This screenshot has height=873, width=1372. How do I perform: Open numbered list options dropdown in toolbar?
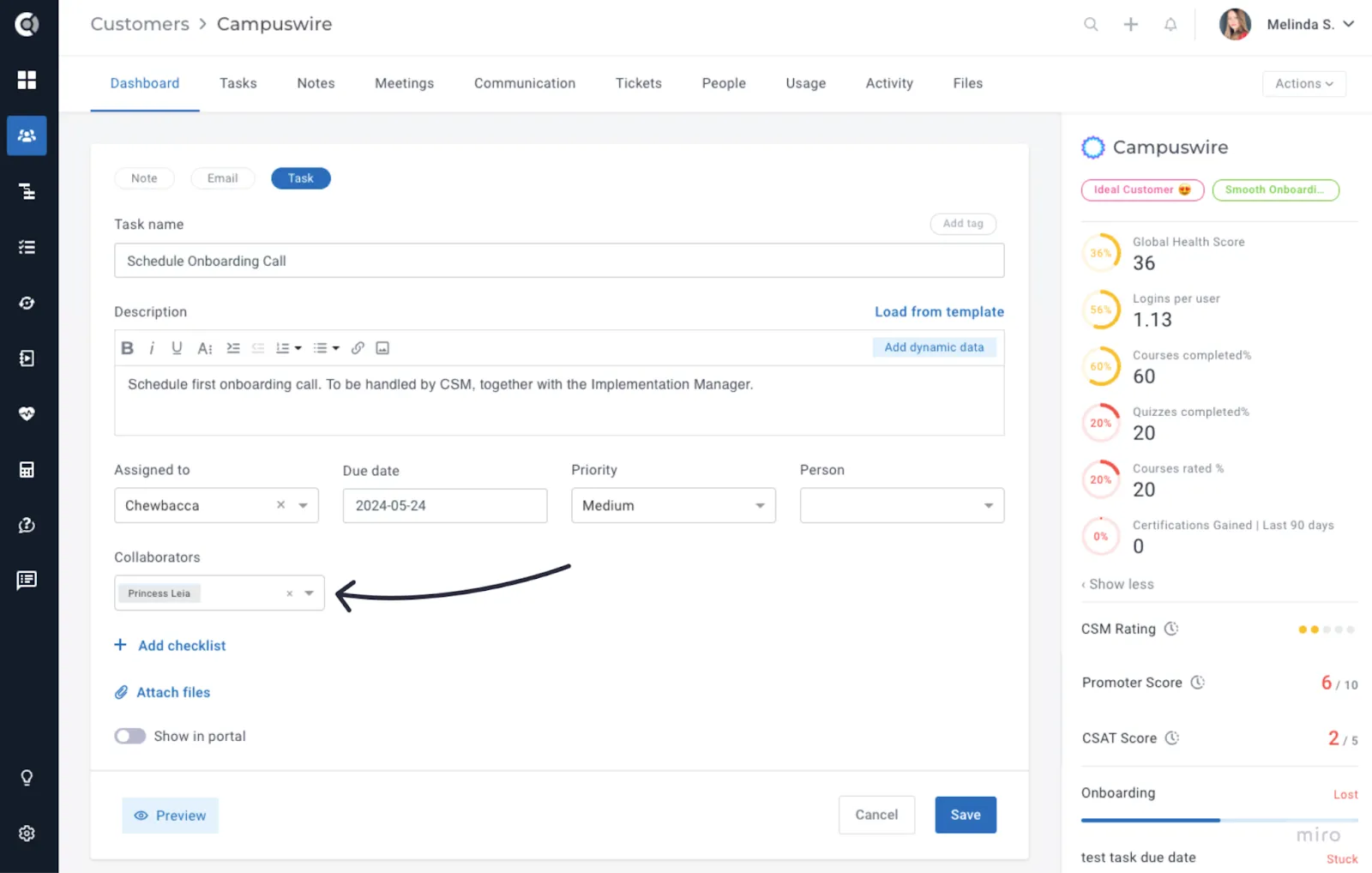pos(288,347)
